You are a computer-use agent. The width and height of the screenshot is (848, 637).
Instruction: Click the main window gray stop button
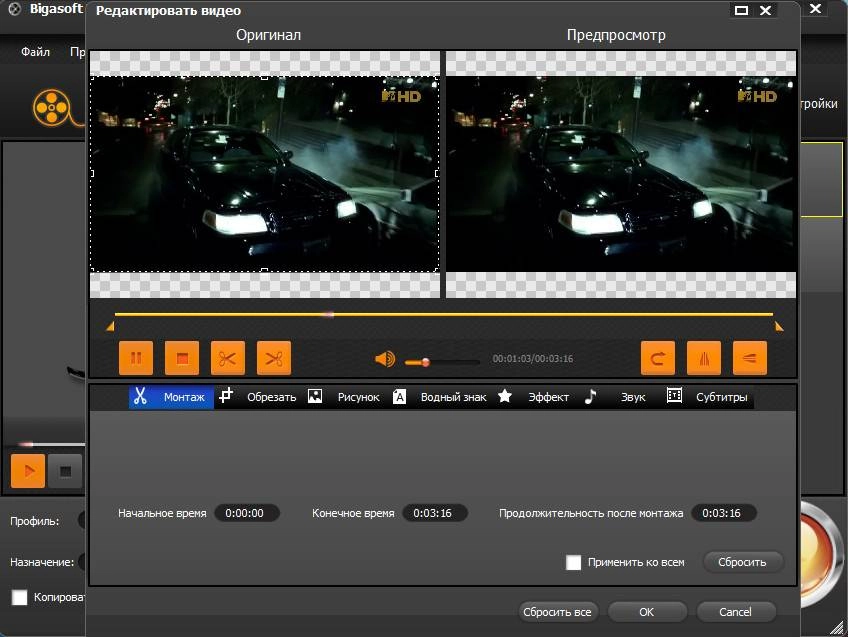tap(65, 472)
